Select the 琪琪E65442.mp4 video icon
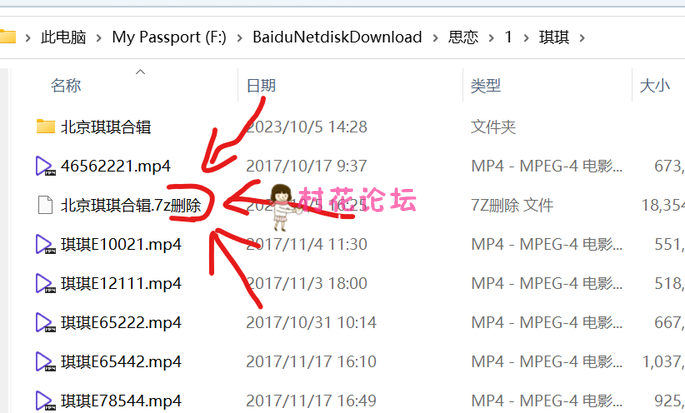The image size is (685, 413). [45, 361]
